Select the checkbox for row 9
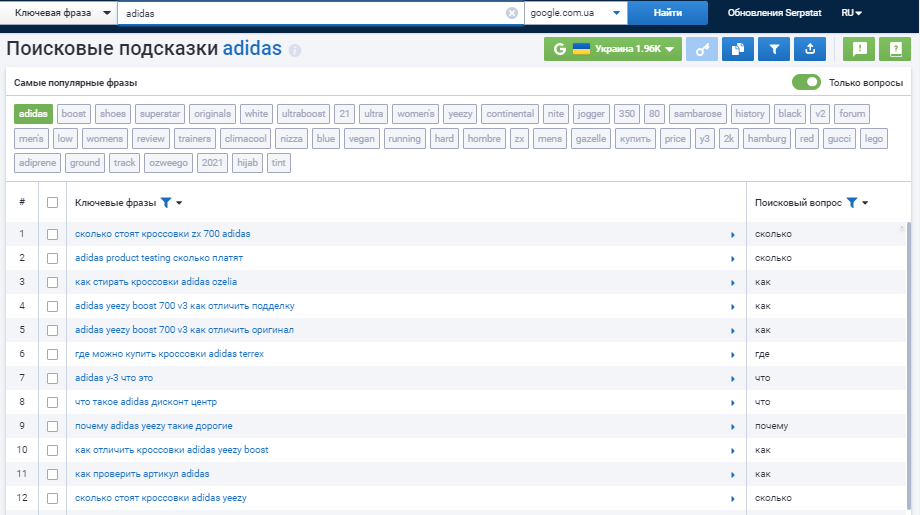This screenshot has width=920, height=515. (53, 426)
